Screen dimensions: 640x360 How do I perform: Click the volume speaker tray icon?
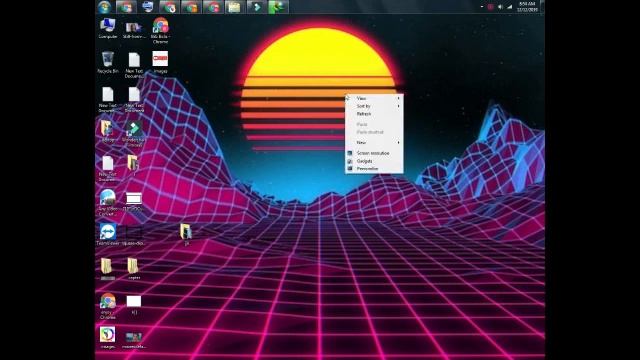500,7
